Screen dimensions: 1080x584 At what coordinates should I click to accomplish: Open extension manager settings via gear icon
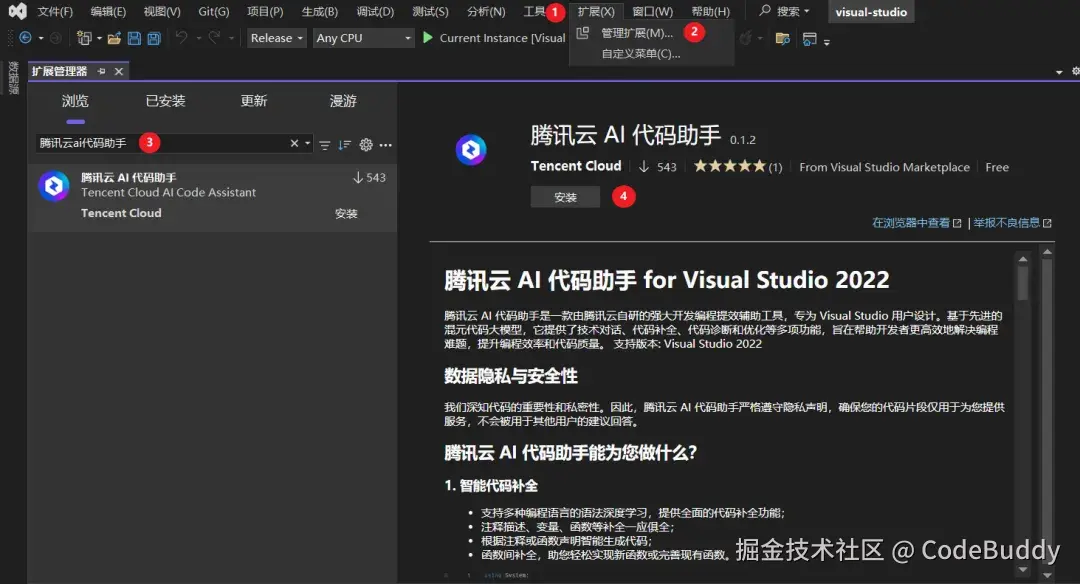pyautogui.click(x=365, y=144)
